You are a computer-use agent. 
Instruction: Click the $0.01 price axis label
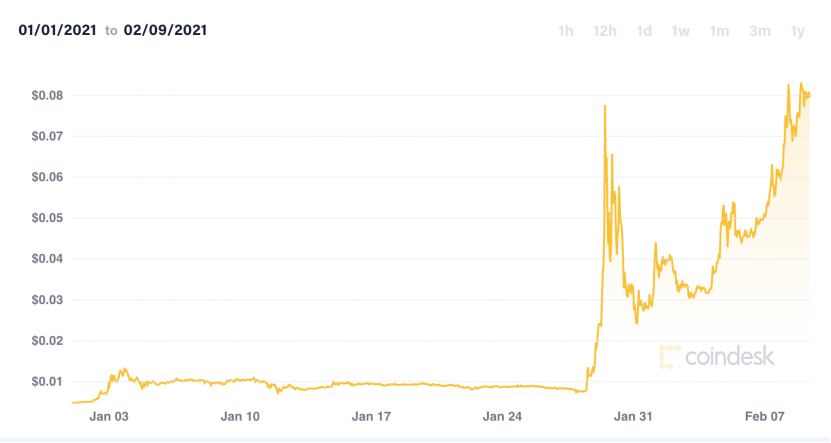click(47, 382)
